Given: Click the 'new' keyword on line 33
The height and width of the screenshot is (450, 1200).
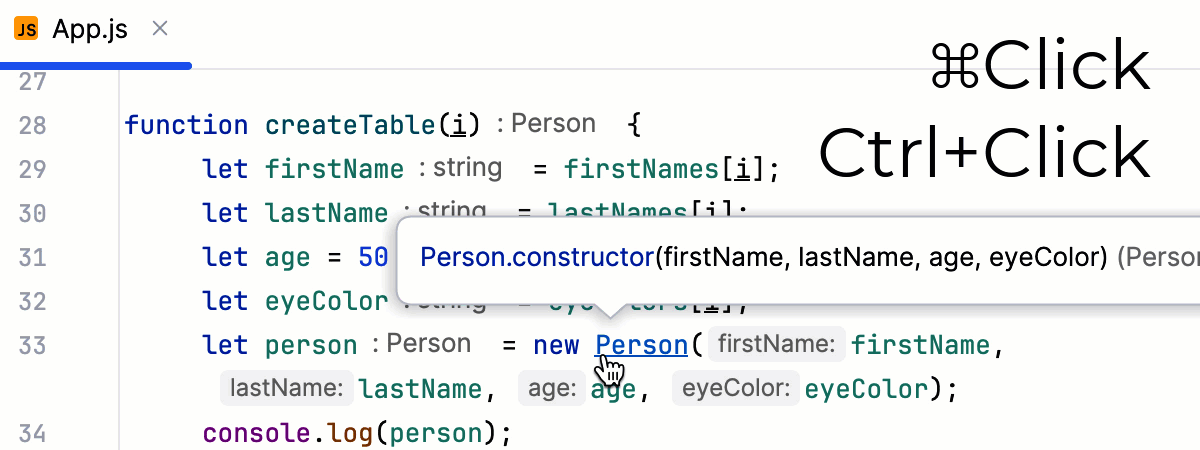Looking at the screenshot, I should 556,345.
